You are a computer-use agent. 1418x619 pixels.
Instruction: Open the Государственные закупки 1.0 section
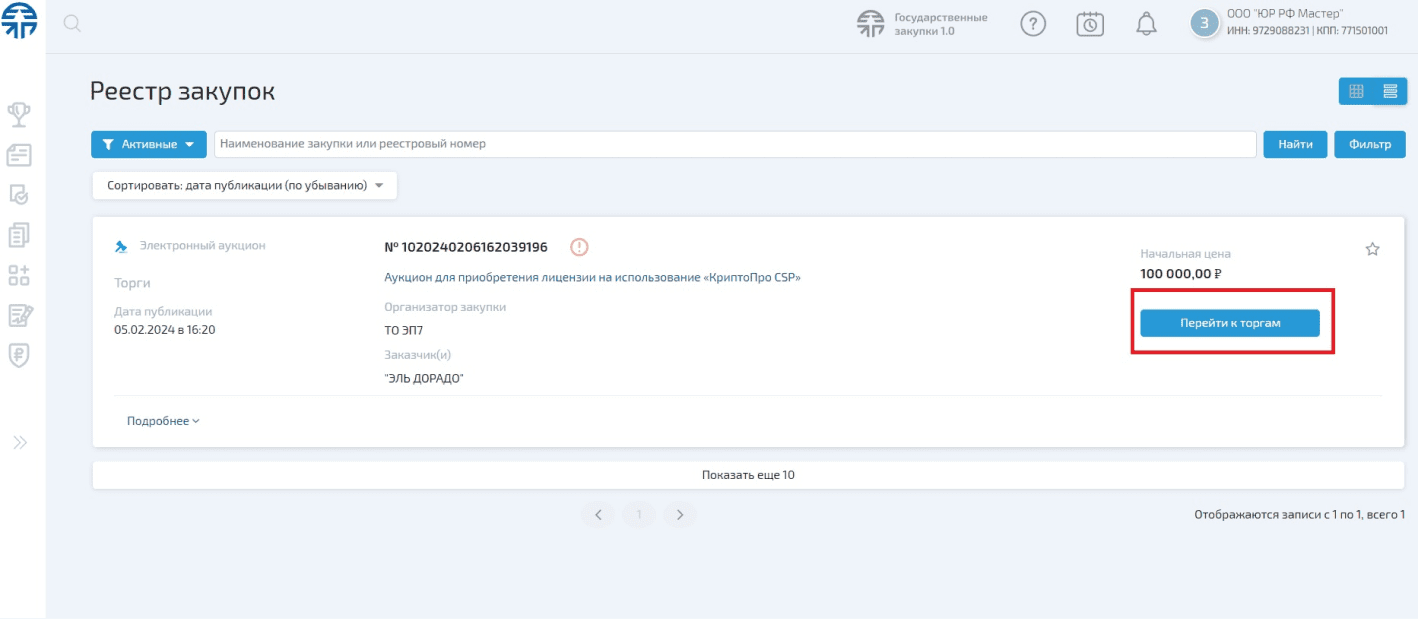(923, 25)
